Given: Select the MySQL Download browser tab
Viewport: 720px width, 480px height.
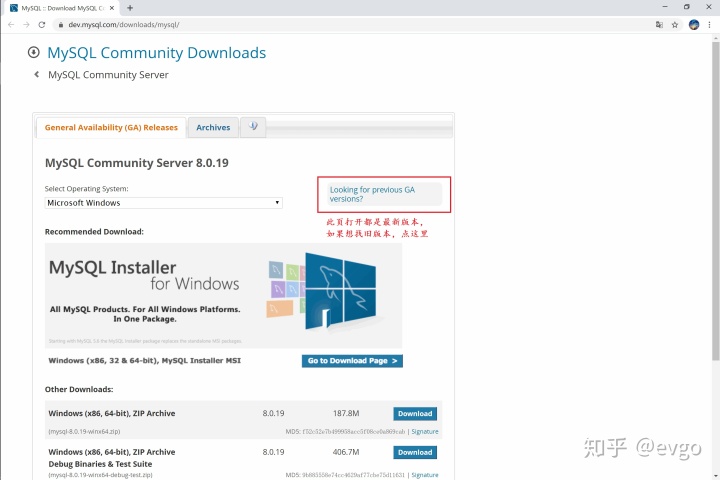Looking at the screenshot, I should coord(62,8).
